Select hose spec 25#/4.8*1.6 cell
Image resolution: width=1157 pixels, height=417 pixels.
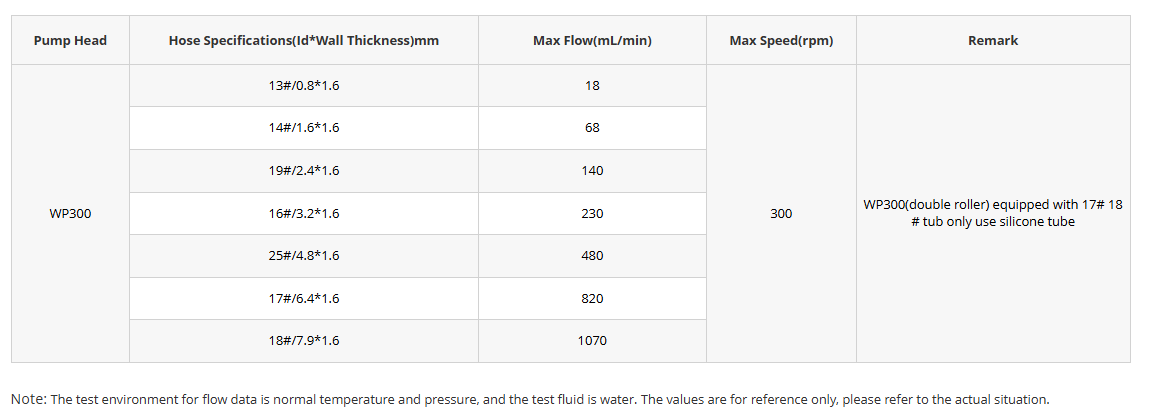coord(304,255)
